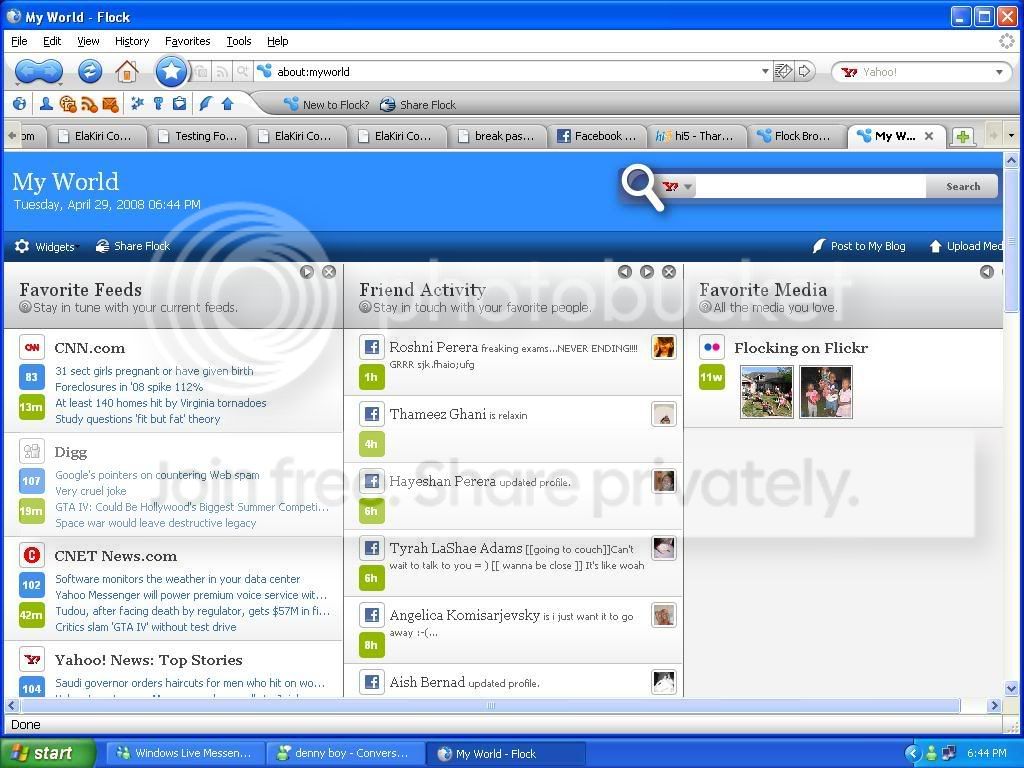Remove the Friend Activity widget
Image resolution: width=1024 pixels, height=768 pixels.
click(669, 272)
